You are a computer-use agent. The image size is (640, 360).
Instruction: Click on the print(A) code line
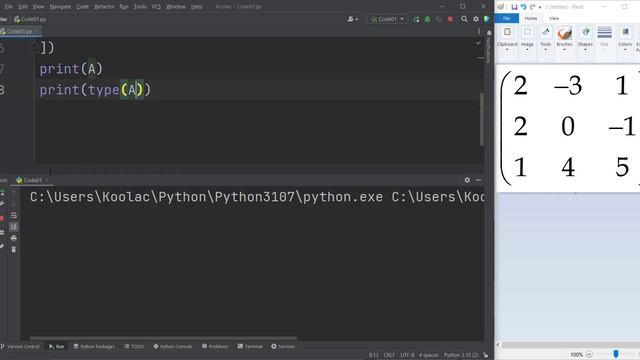(71, 69)
